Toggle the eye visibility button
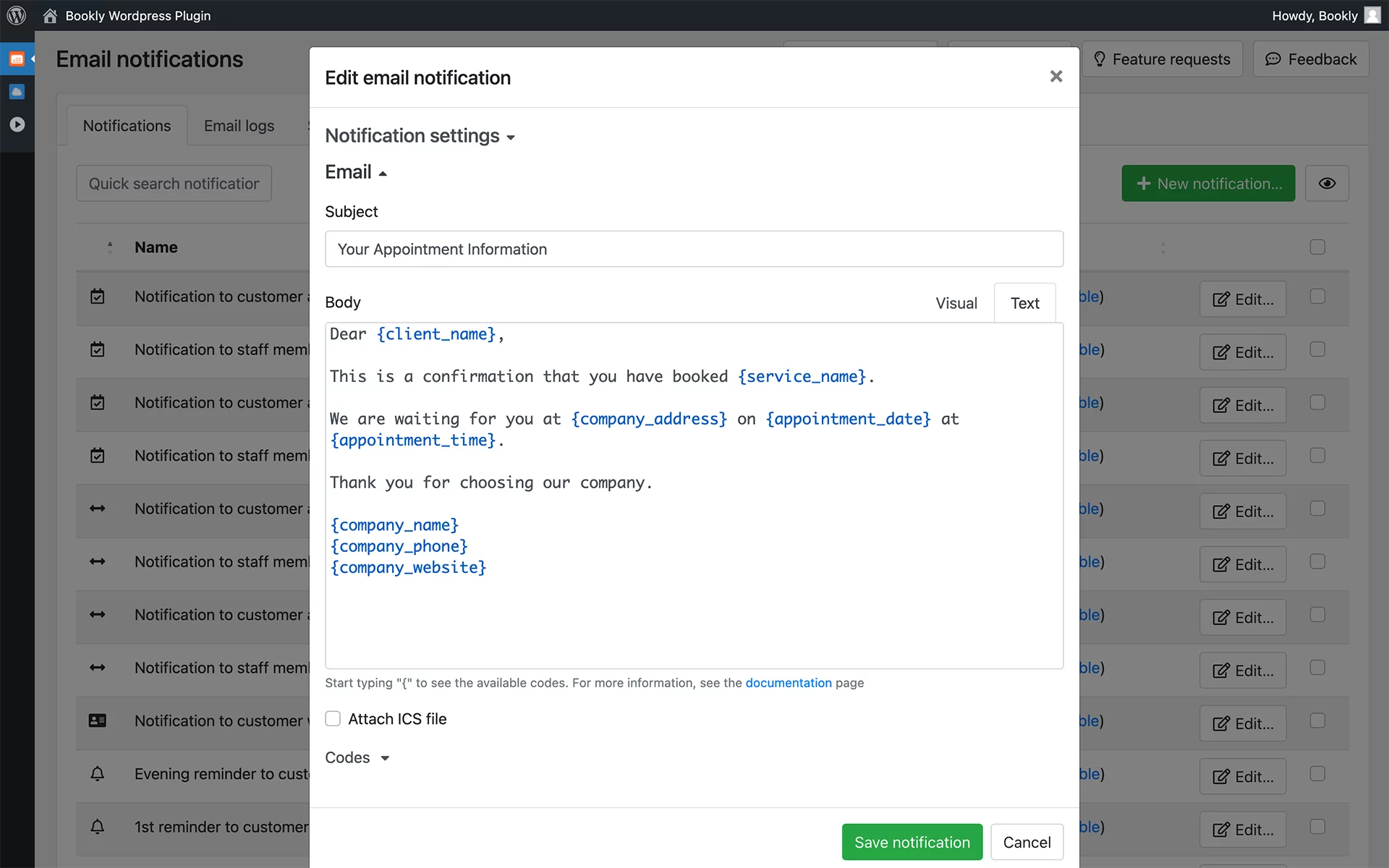Screen dimensions: 1389x868 (1327, 184)
